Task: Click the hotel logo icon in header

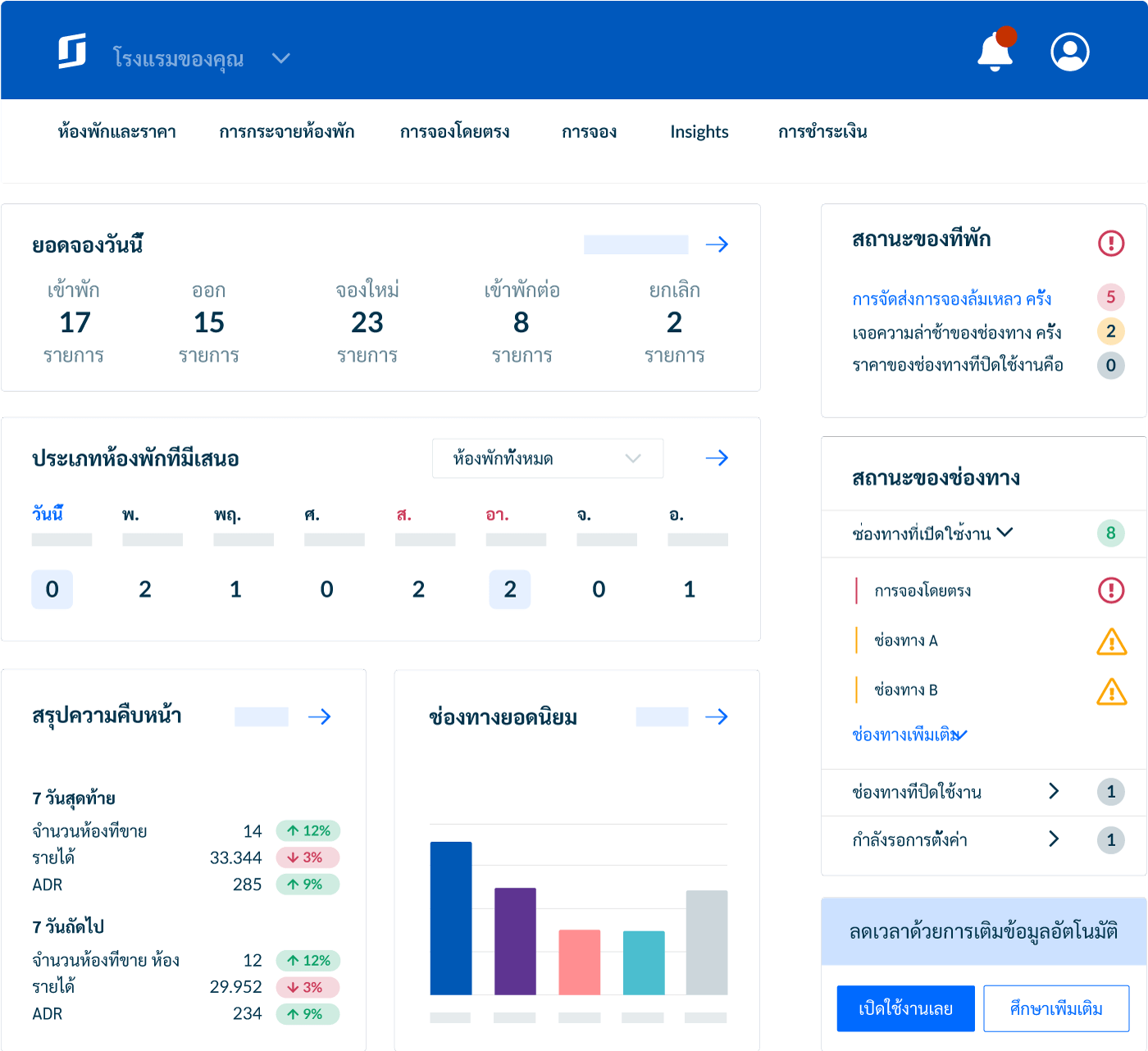Action: tap(72, 52)
